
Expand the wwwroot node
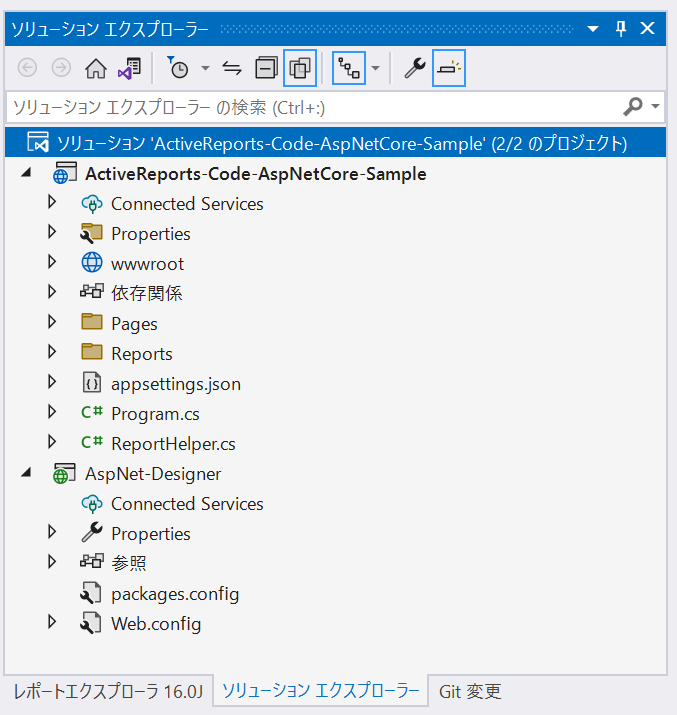coord(52,262)
